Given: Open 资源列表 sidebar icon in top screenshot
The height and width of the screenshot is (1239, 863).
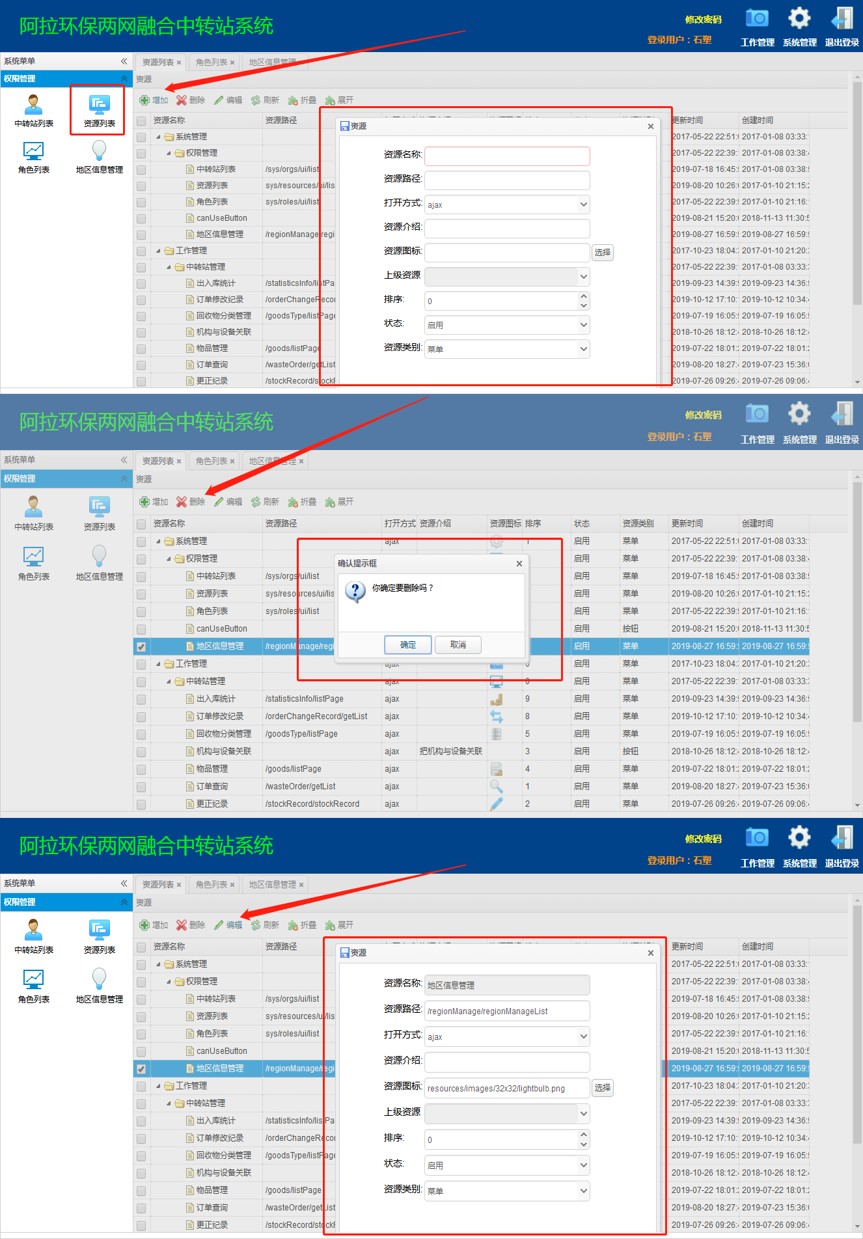Looking at the screenshot, I should 99,105.
